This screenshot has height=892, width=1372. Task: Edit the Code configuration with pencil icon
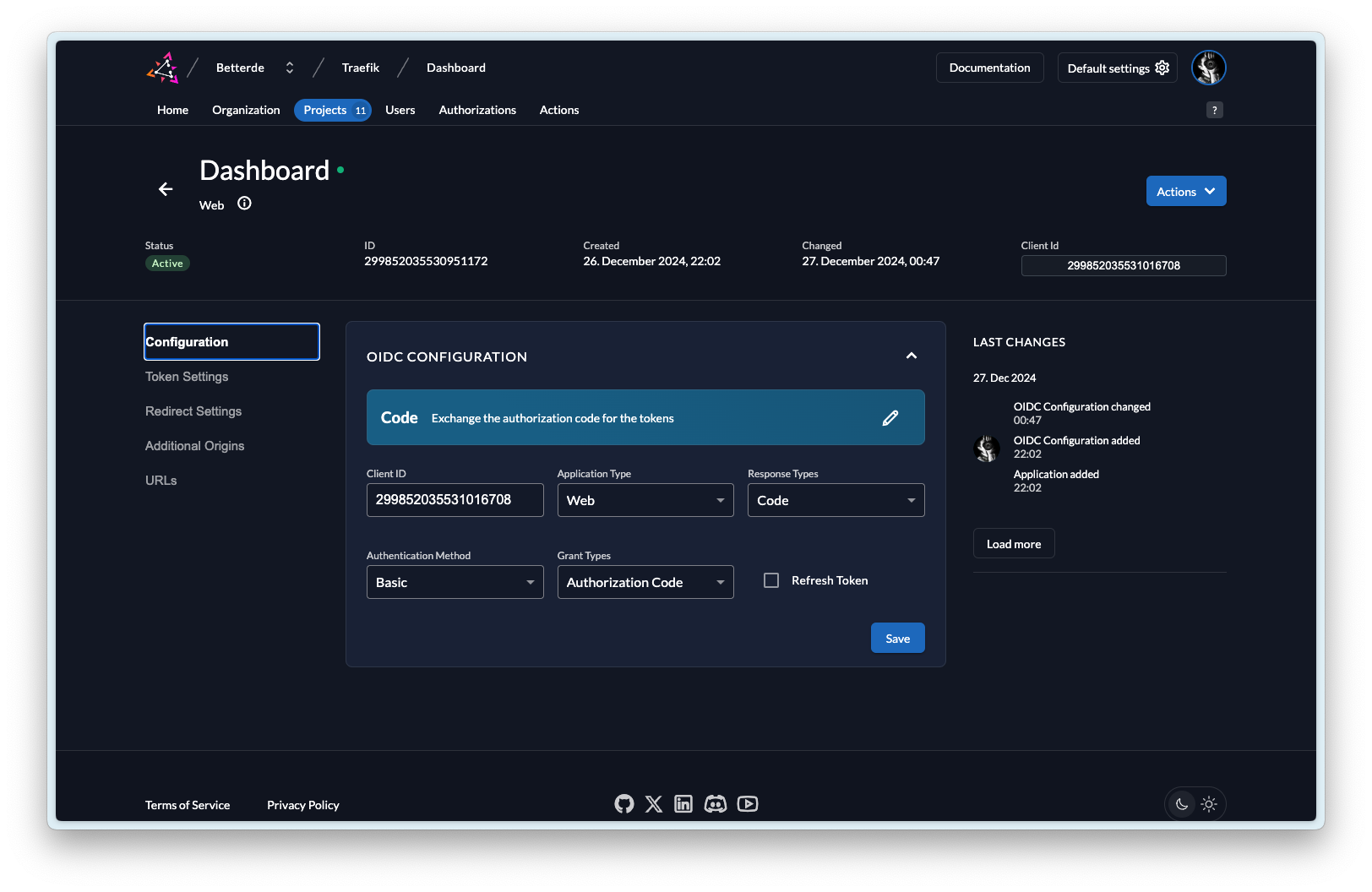(x=890, y=418)
